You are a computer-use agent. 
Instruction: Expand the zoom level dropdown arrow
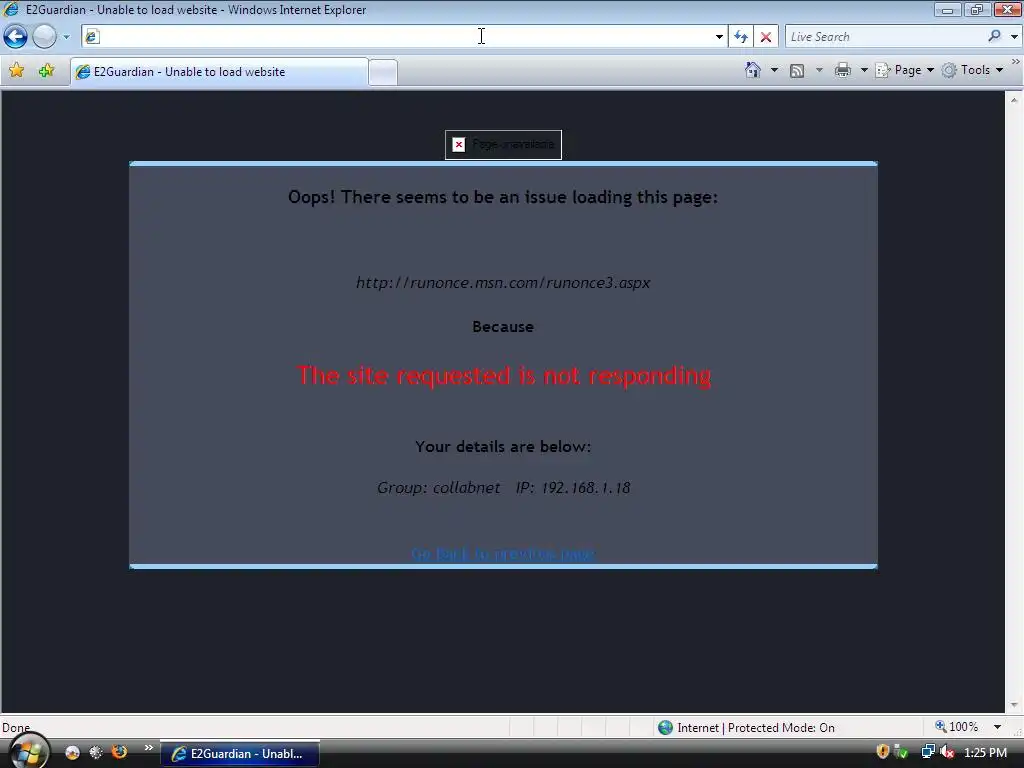997,727
